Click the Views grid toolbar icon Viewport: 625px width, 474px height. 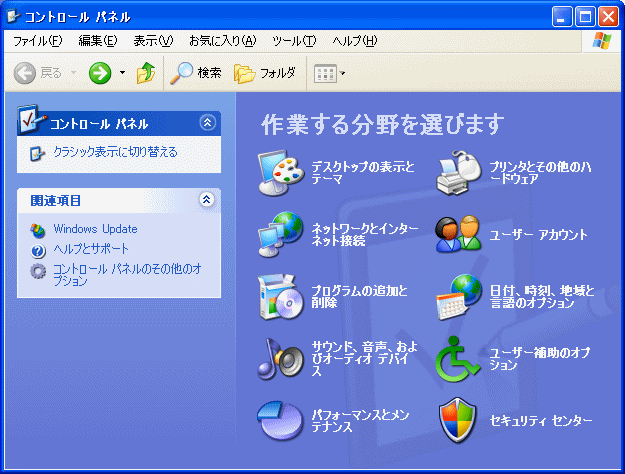pyautogui.click(x=325, y=74)
